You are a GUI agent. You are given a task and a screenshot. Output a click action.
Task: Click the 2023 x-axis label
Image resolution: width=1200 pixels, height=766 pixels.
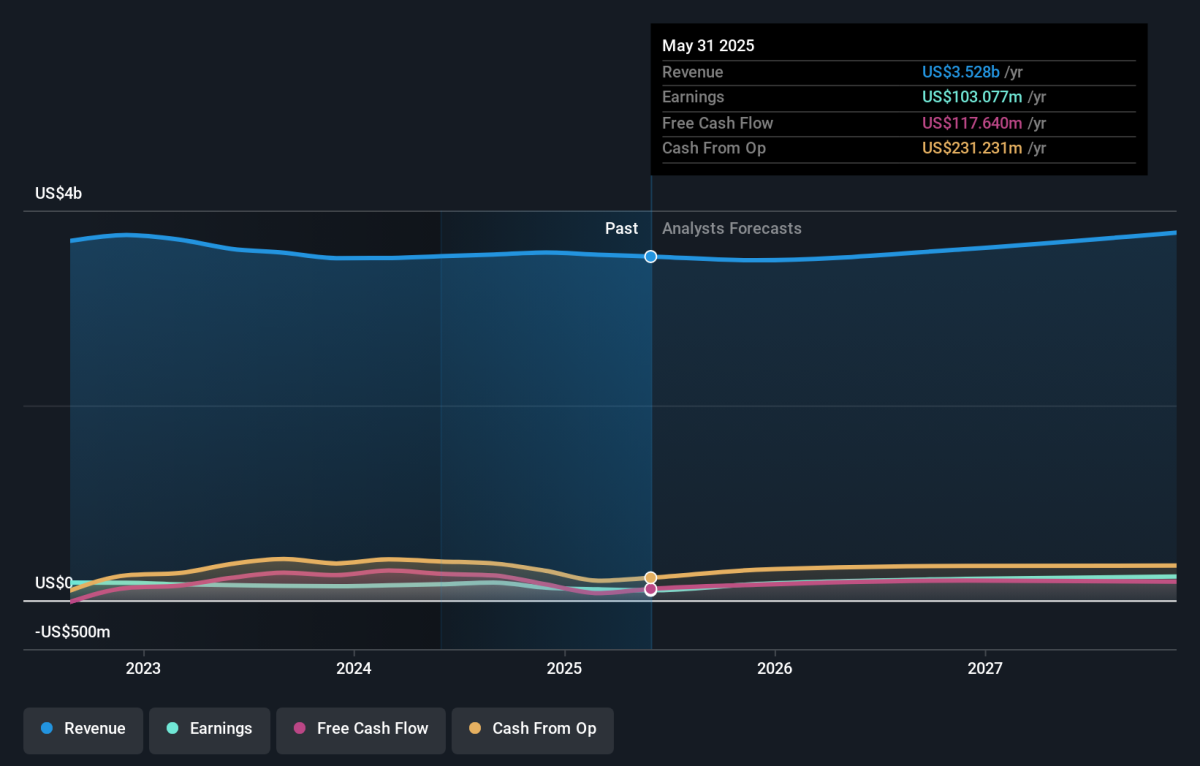point(143,668)
